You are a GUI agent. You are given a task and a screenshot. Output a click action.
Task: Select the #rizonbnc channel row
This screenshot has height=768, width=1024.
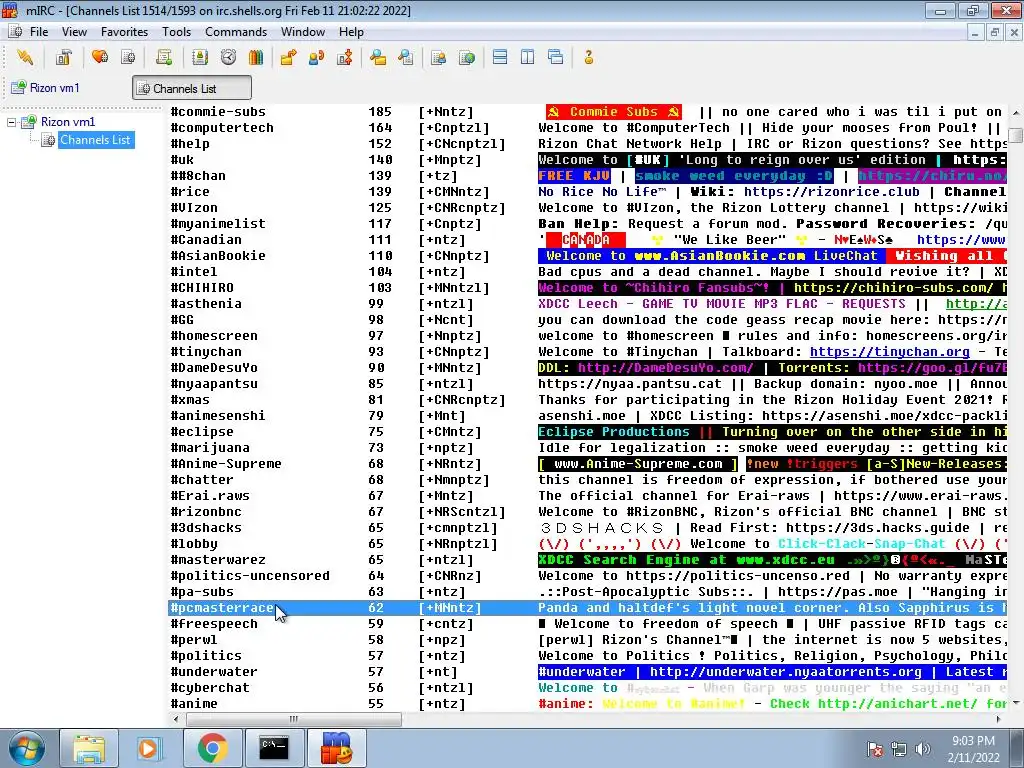[x=586, y=512]
